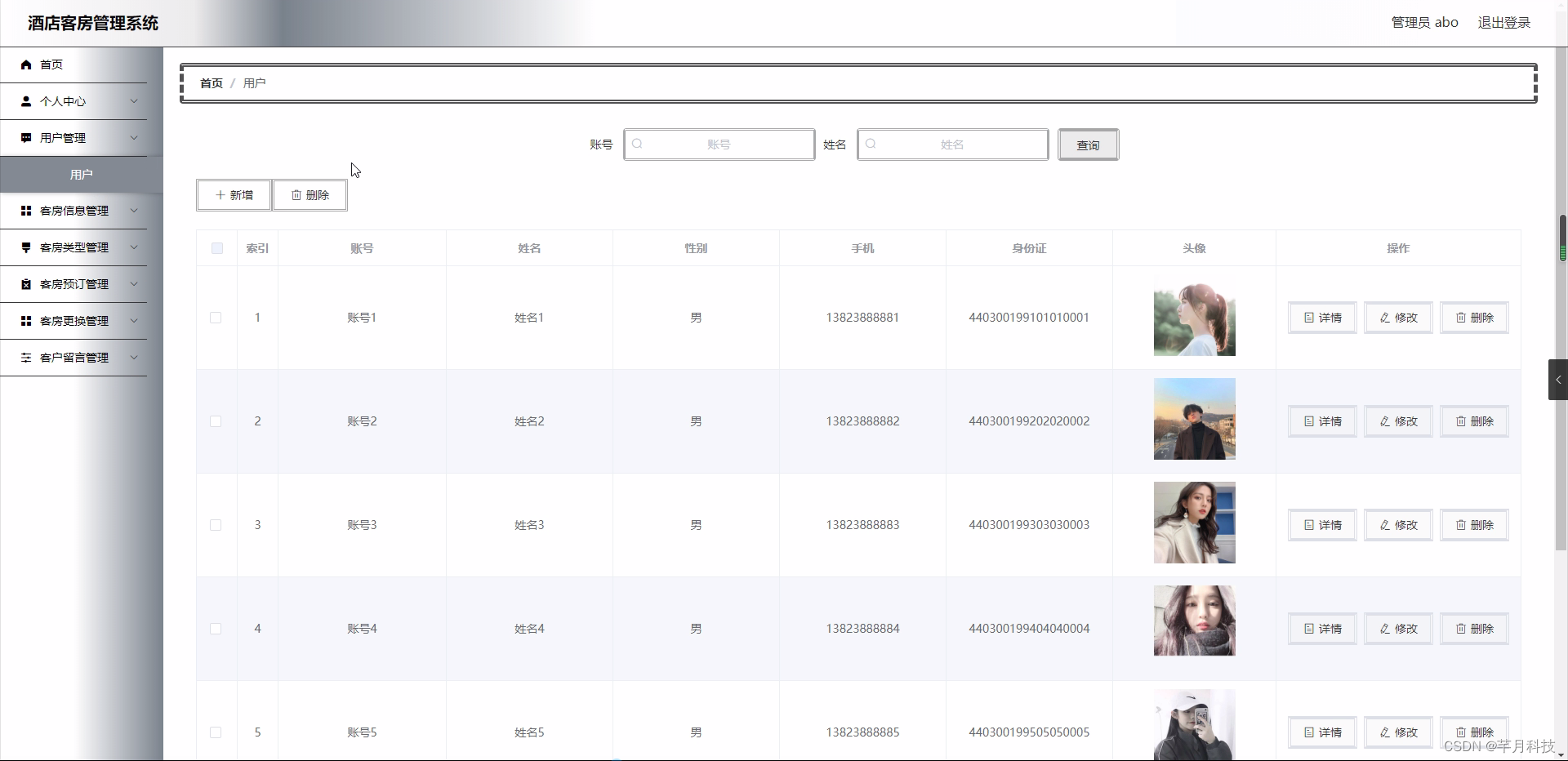Open the 客房预订管理 sidebar menu
Image resolution: width=1568 pixels, height=761 pixels.
coord(73,284)
